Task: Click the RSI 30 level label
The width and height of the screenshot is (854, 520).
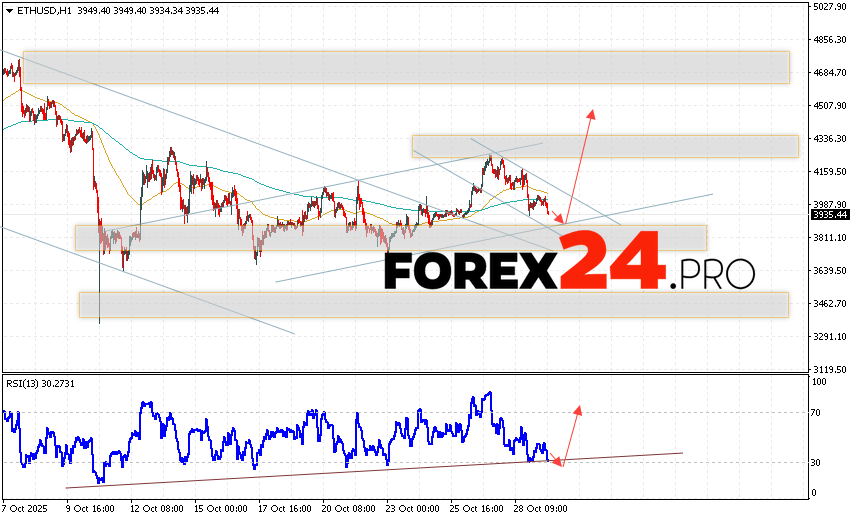Action: coord(818,462)
